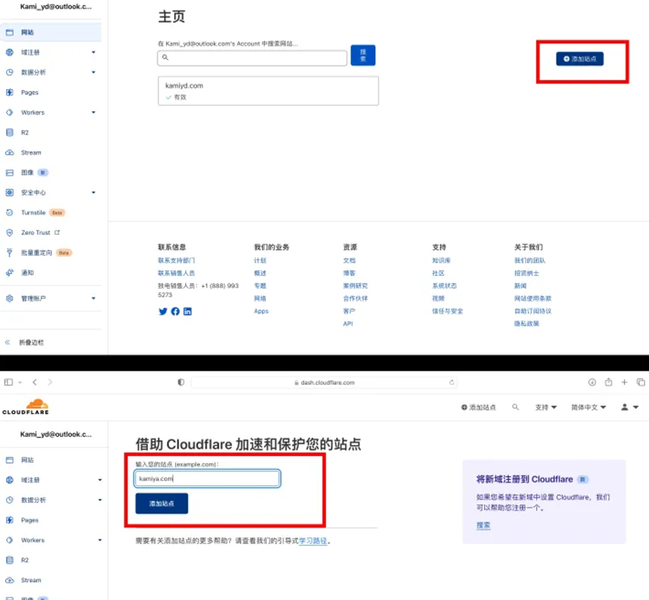Go back with the Safari back arrow
This screenshot has height=600, width=649.
[35, 382]
